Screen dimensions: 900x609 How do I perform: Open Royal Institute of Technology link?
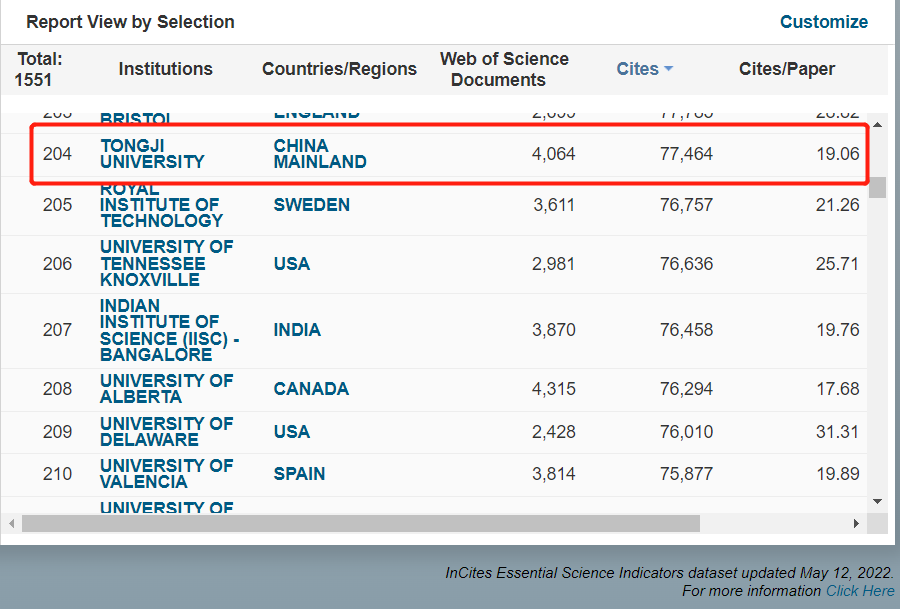161,205
